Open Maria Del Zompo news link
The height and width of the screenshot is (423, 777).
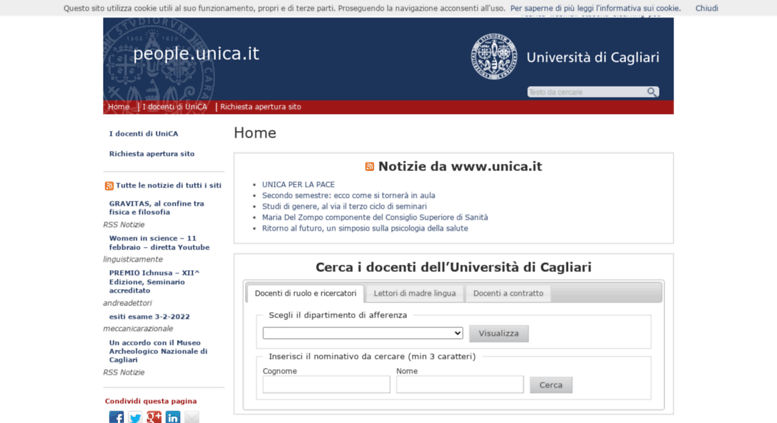(x=375, y=217)
